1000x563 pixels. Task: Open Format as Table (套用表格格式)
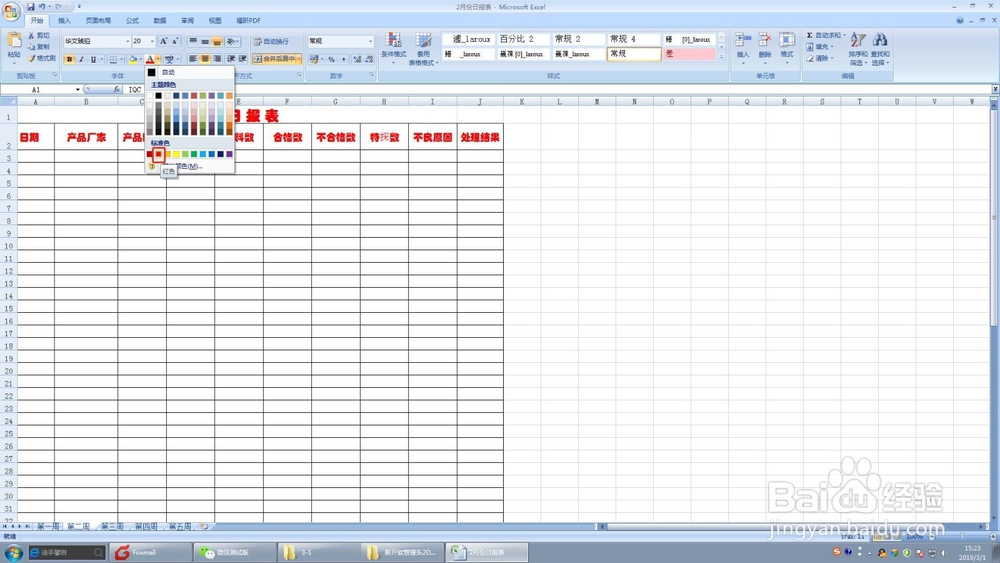click(x=423, y=48)
